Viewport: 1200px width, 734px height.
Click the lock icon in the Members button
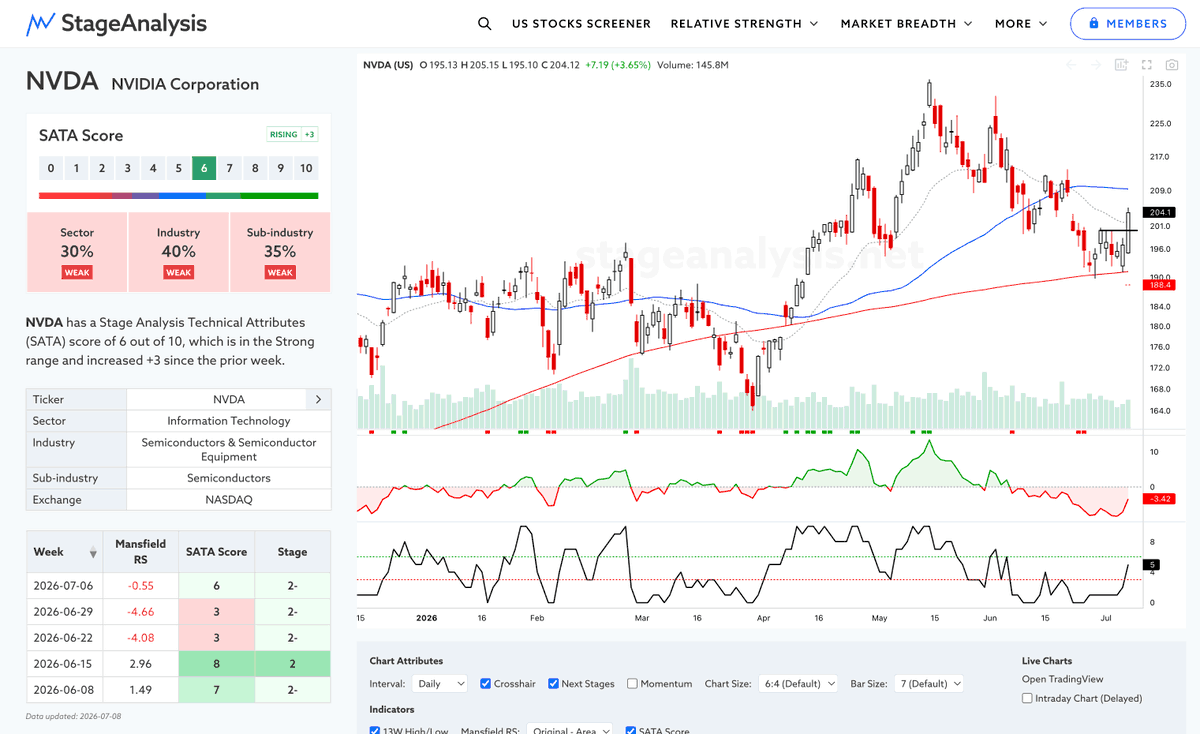pyautogui.click(x=1094, y=23)
